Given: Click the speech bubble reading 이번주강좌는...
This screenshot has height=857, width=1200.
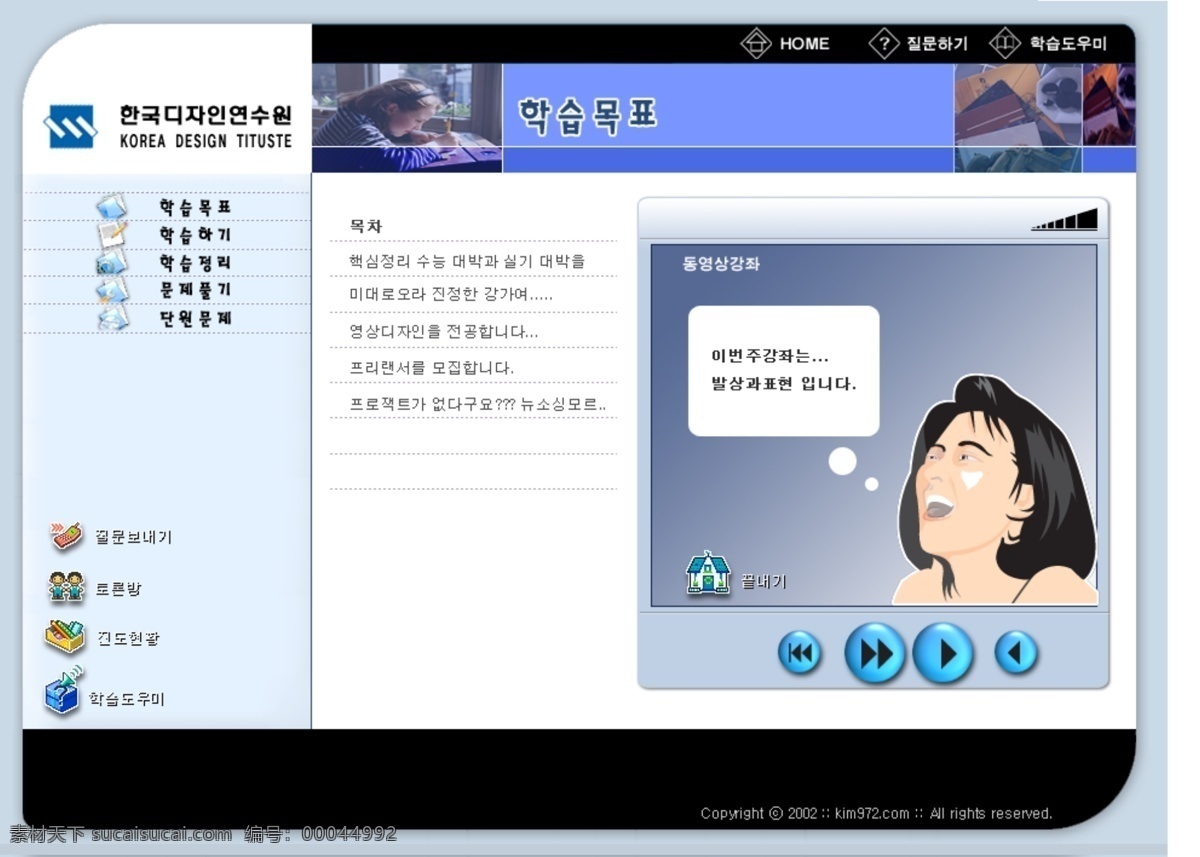Looking at the screenshot, I should (x=784, y=371).
